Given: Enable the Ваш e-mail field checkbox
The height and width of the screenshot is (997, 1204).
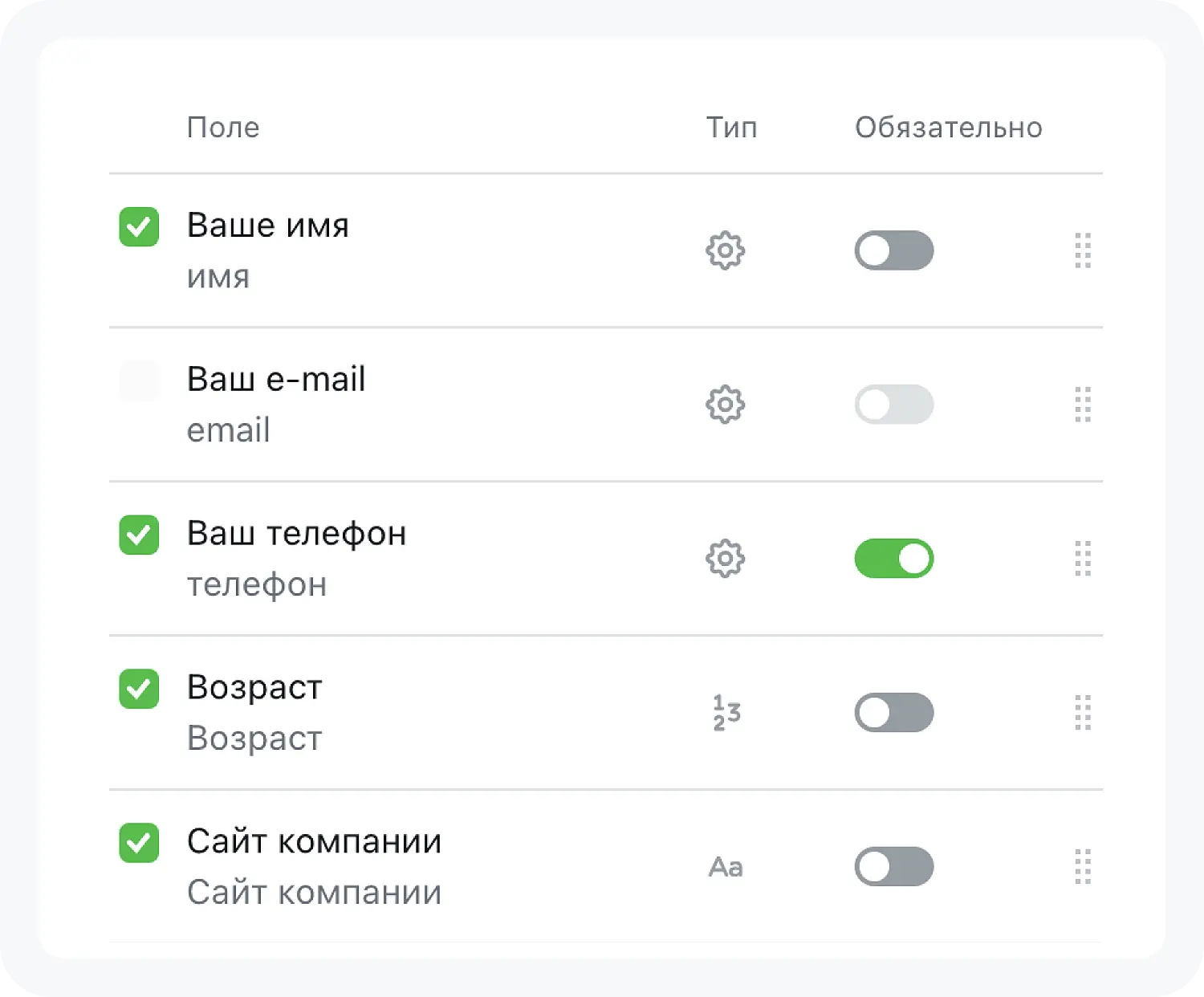Looking at the screenshot, I should pyautogui.click(x=139, y=380).
